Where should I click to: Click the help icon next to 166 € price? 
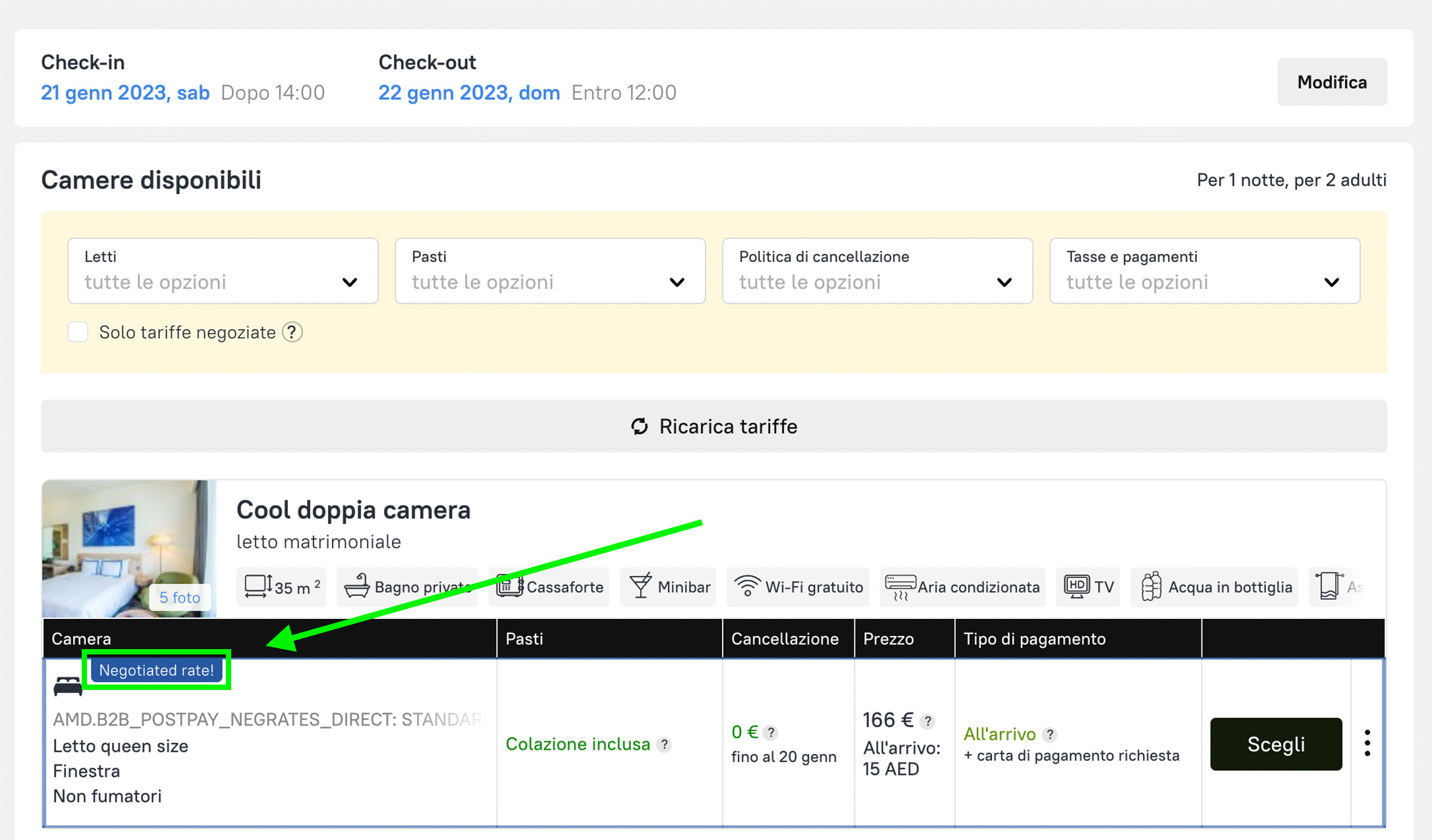927,722
